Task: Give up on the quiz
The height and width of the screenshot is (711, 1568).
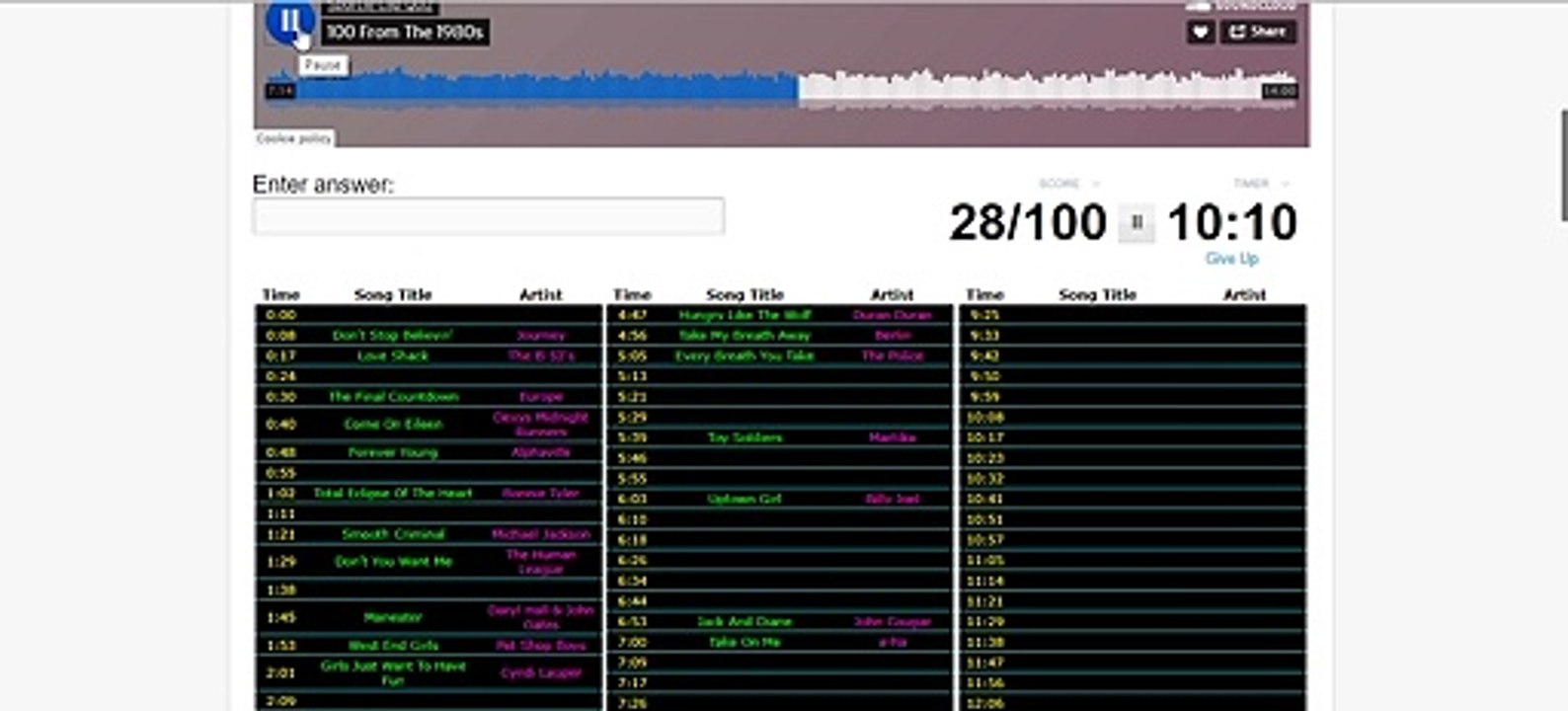Action: click(x=1231, y=259)
